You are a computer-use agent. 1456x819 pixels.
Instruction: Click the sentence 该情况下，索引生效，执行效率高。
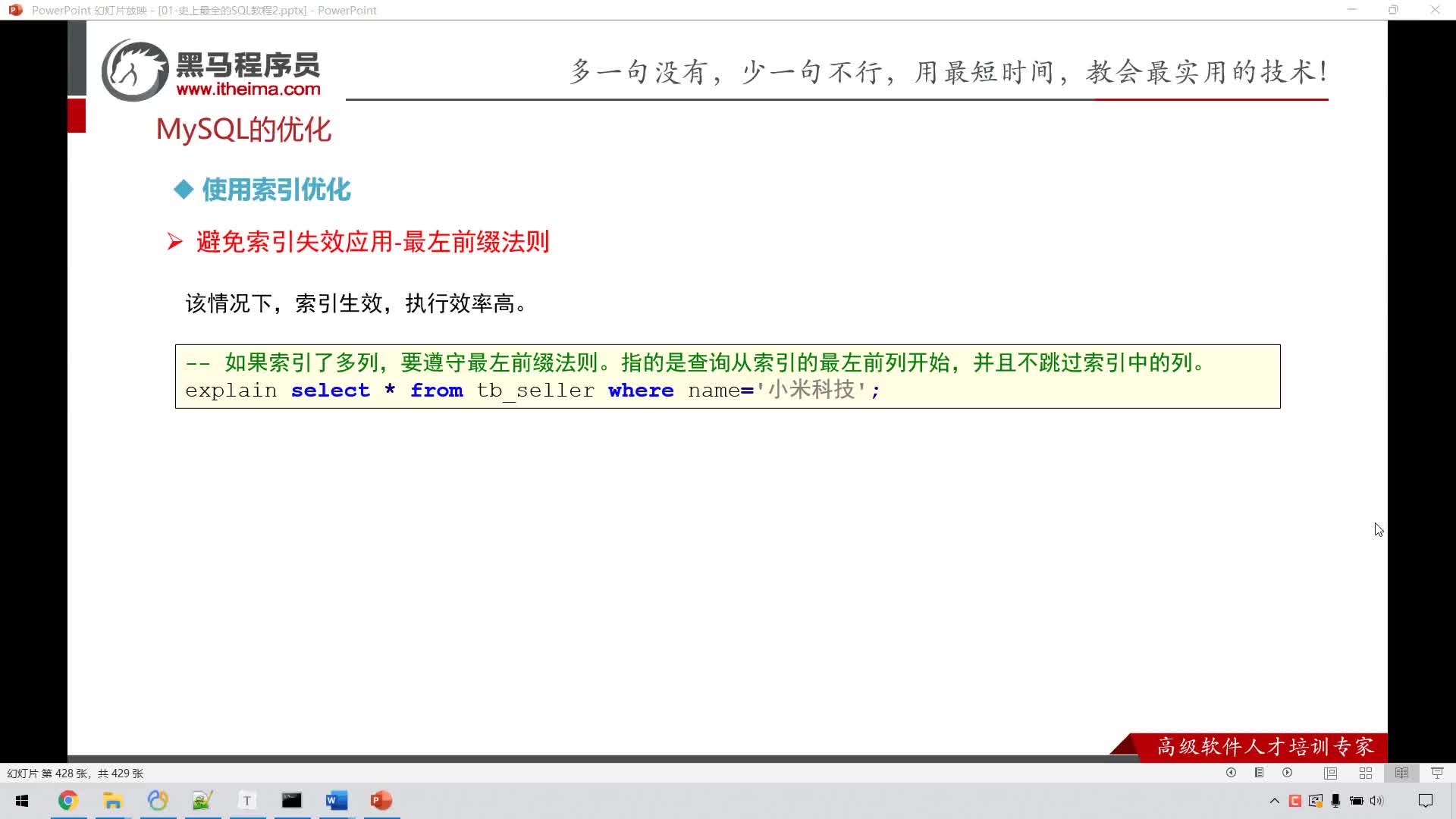click(x=356, y=303)
